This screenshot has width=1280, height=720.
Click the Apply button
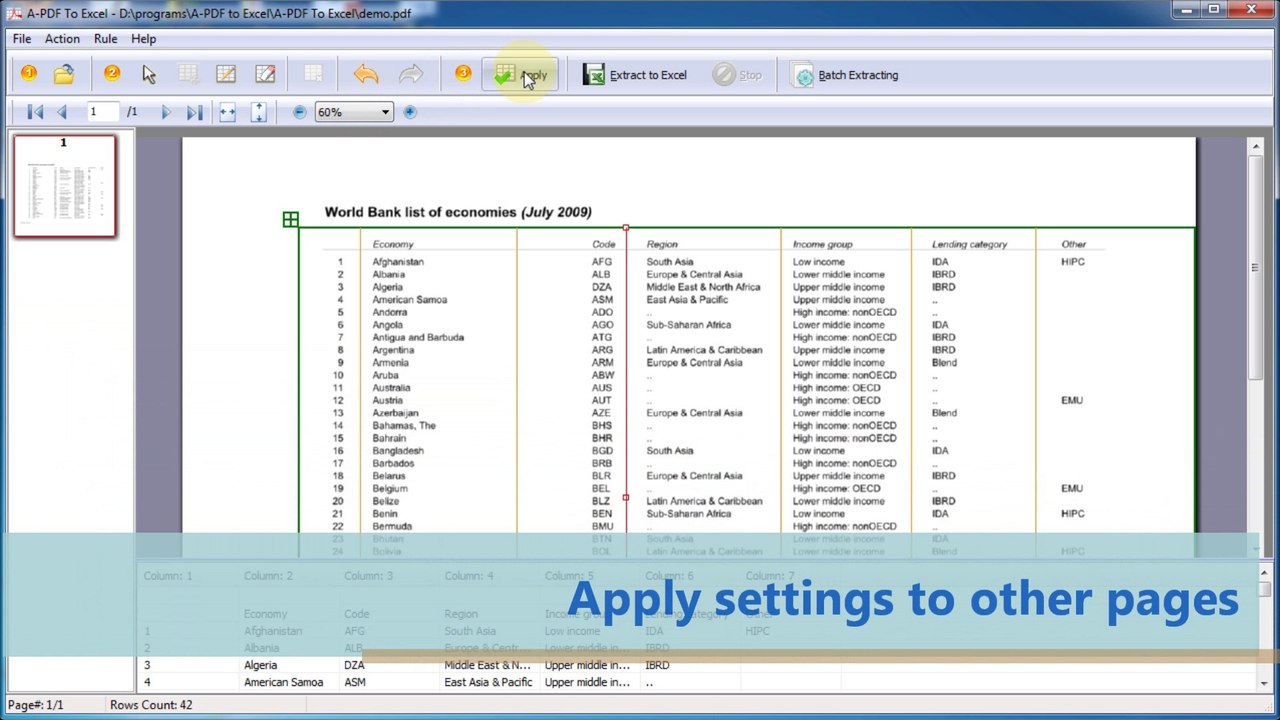(x=521, y=75)
